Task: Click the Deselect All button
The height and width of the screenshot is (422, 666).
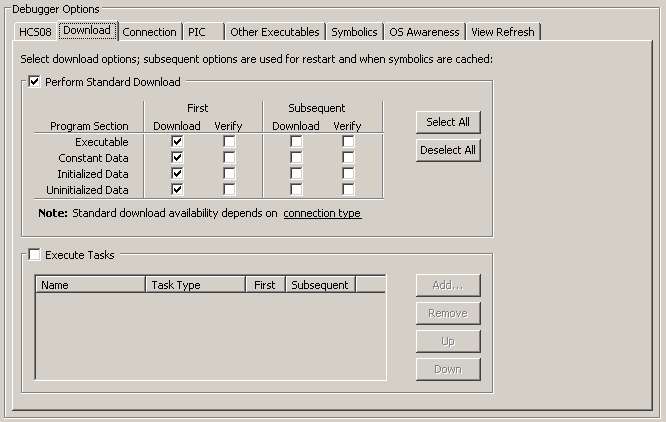Action: pyautogui.click(x=448, y=150)
